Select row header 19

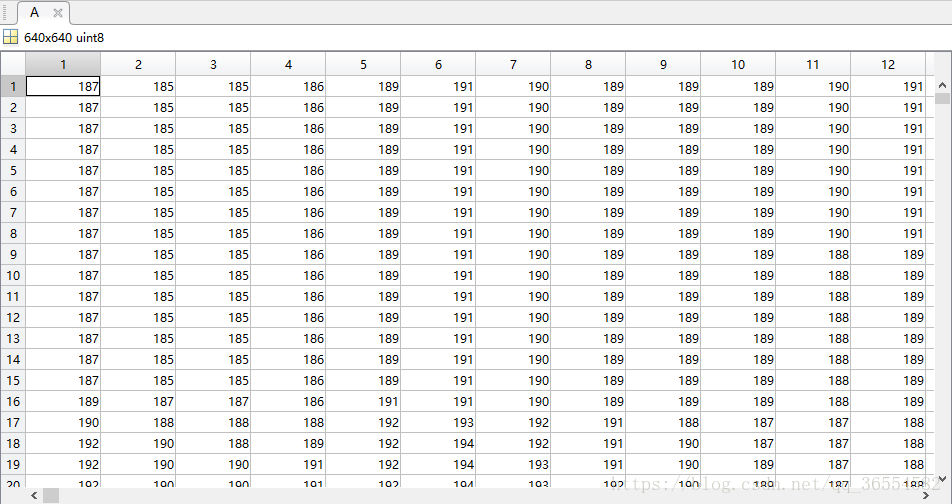click(13, 465)
